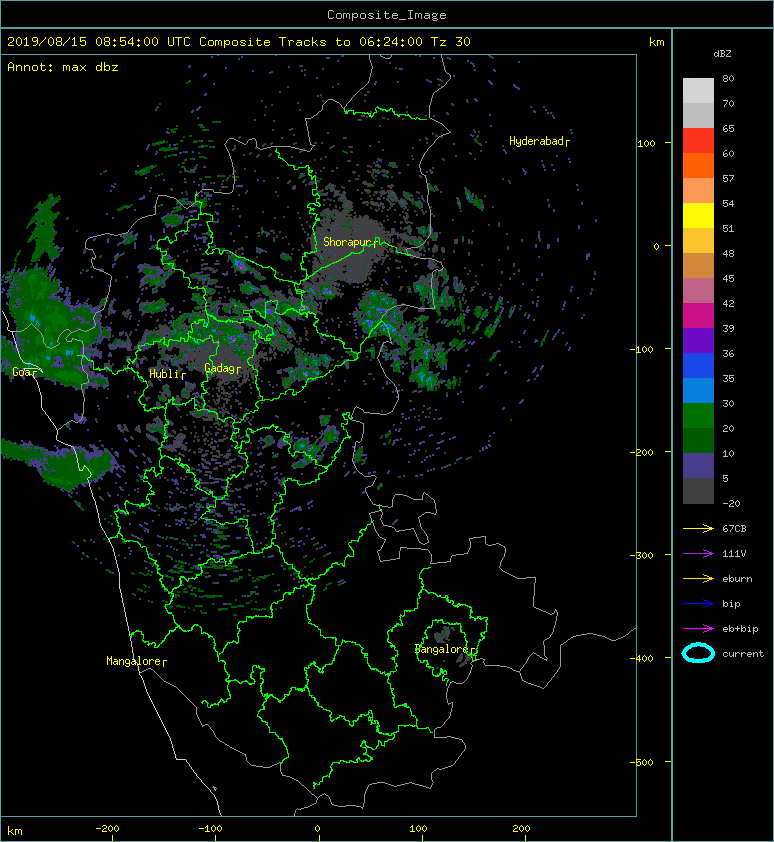Screen dimensions: 774x842
Task: Select the Bangalore city label
Action: pyautogui.click(x=444, y=649)
